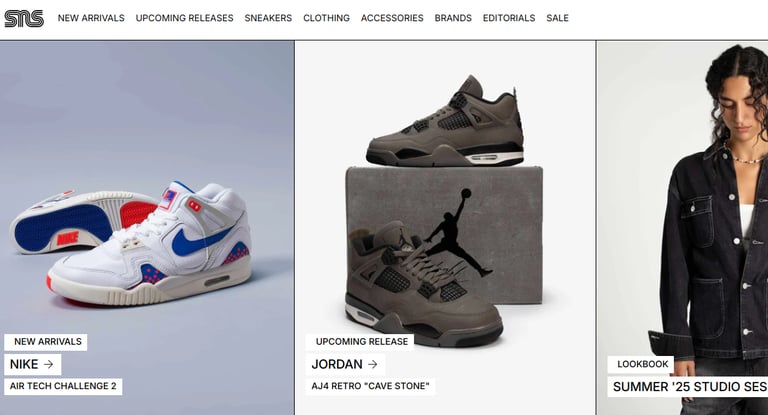
Task: Open Editorials from the navigation
Action: [509, 18]
